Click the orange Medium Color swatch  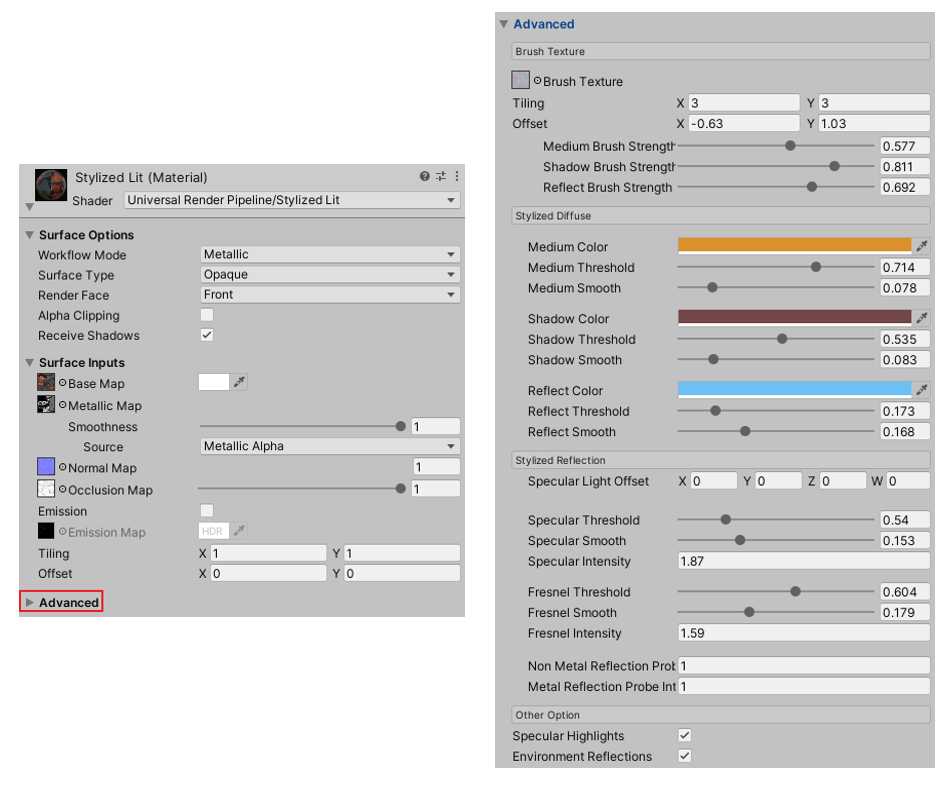pyautogui.click(x=795, y=245)
